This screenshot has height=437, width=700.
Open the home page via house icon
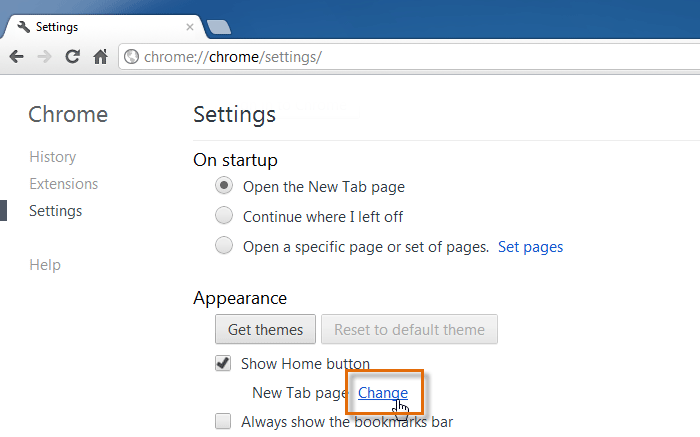tap(100, 57)
